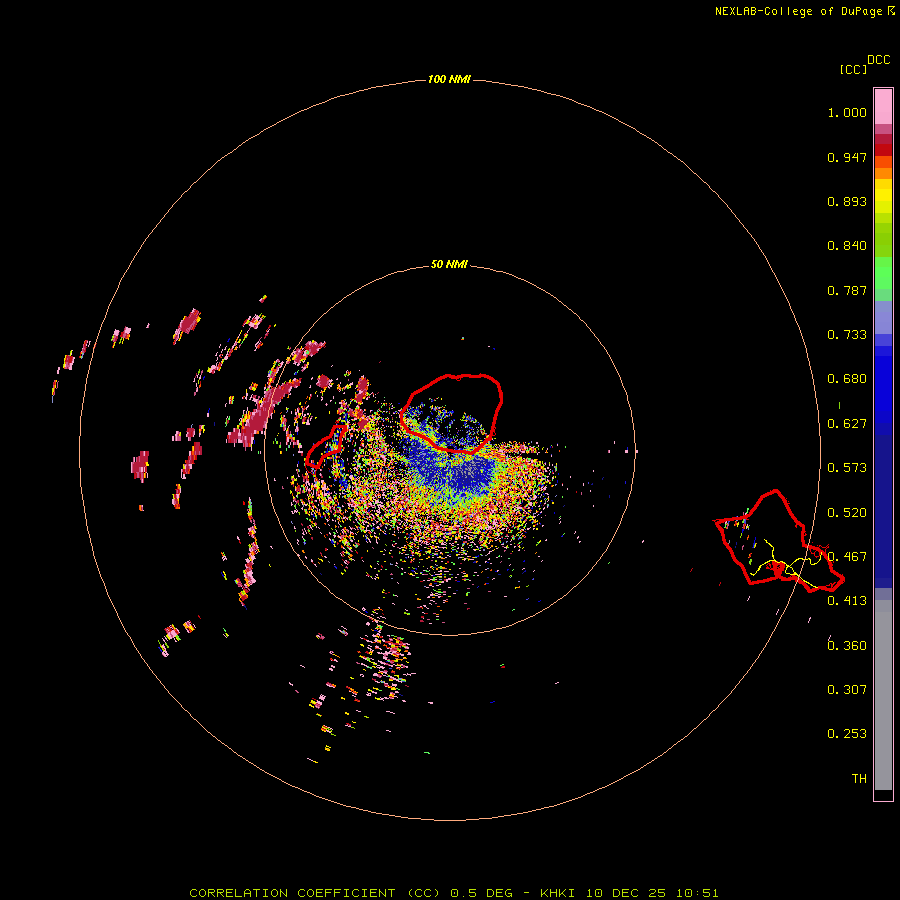Viewport: 900px width, 900px height.
Task: Pick the lavender swatch beside 0.733
Action: coord(883,318)
